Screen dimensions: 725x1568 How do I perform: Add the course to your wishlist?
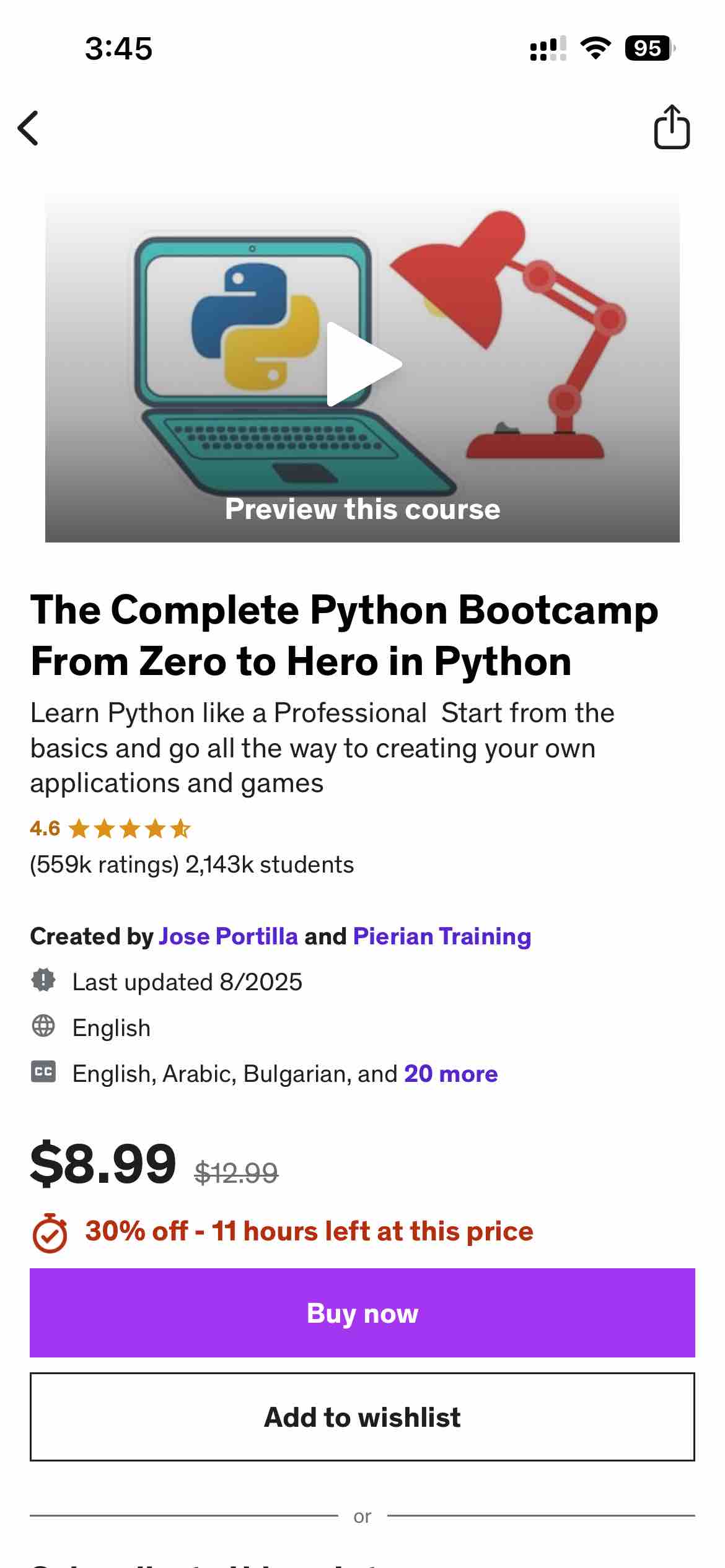coord(362,1418)
